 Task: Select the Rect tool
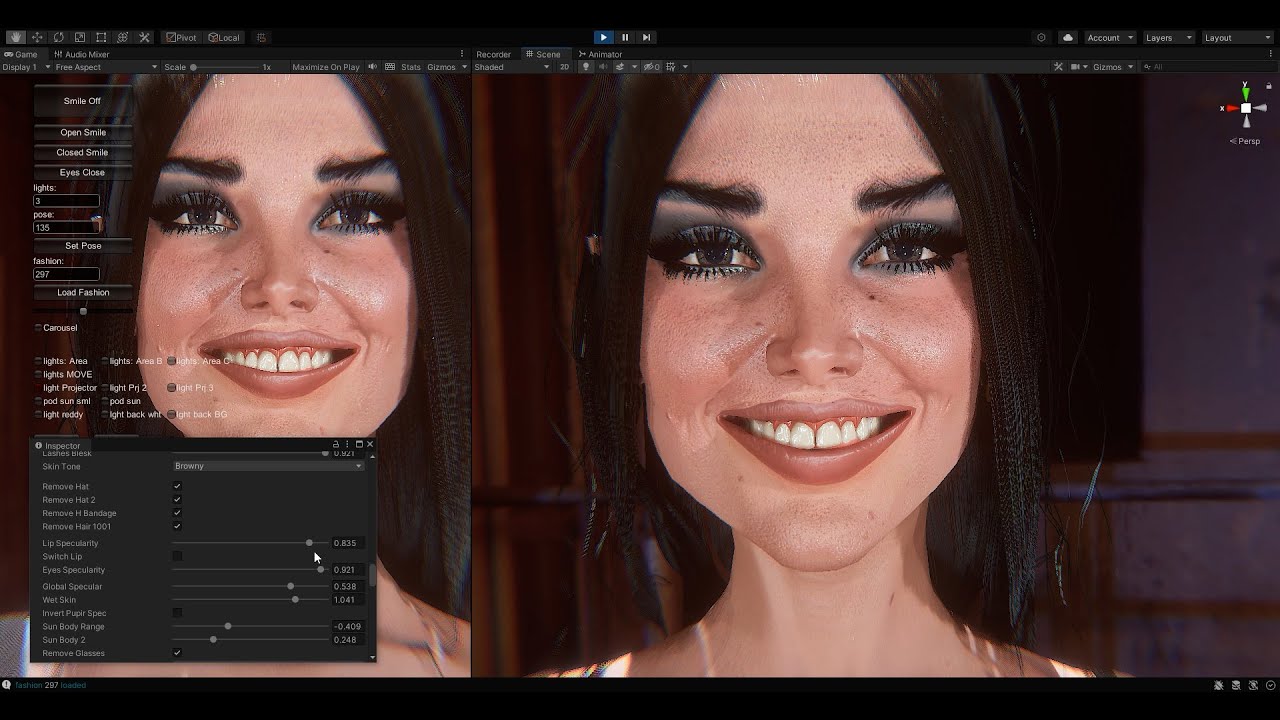tap(101, 37)
